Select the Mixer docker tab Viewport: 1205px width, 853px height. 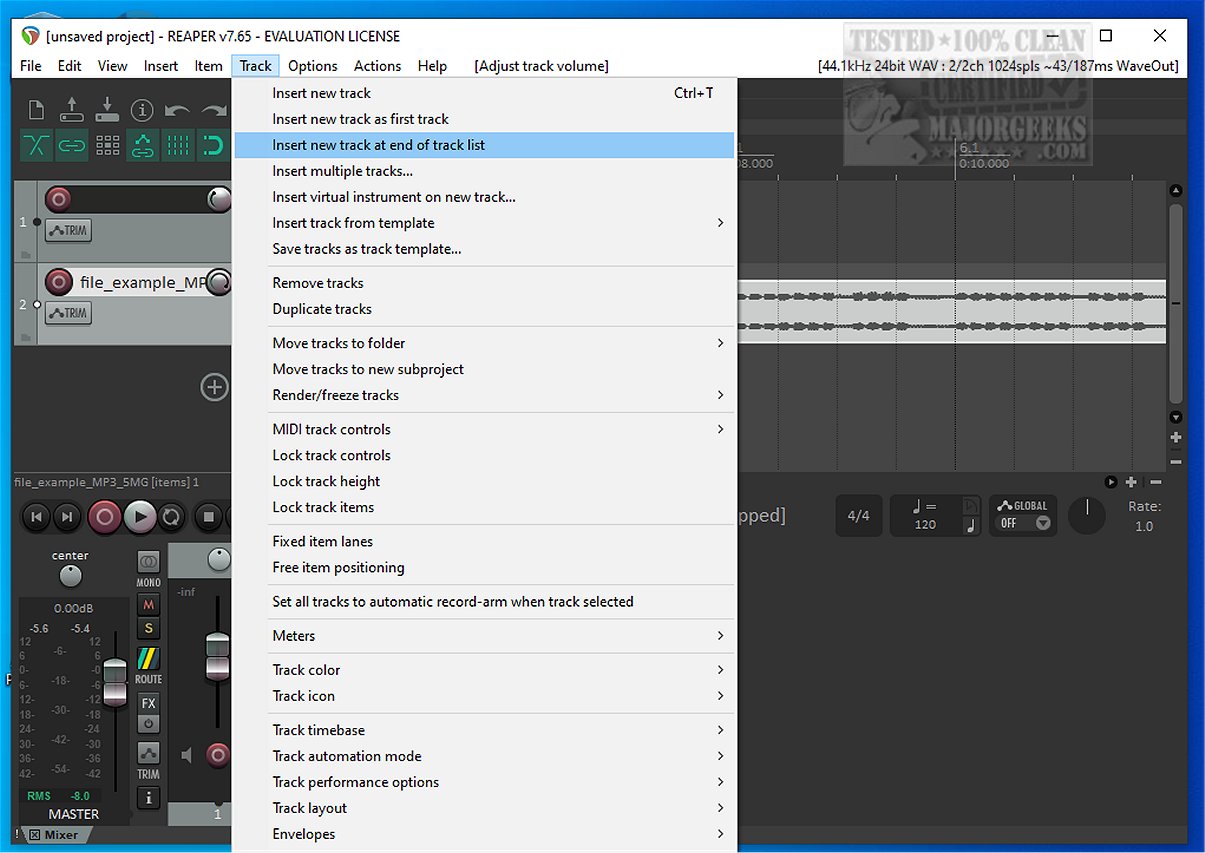(54, 835)
